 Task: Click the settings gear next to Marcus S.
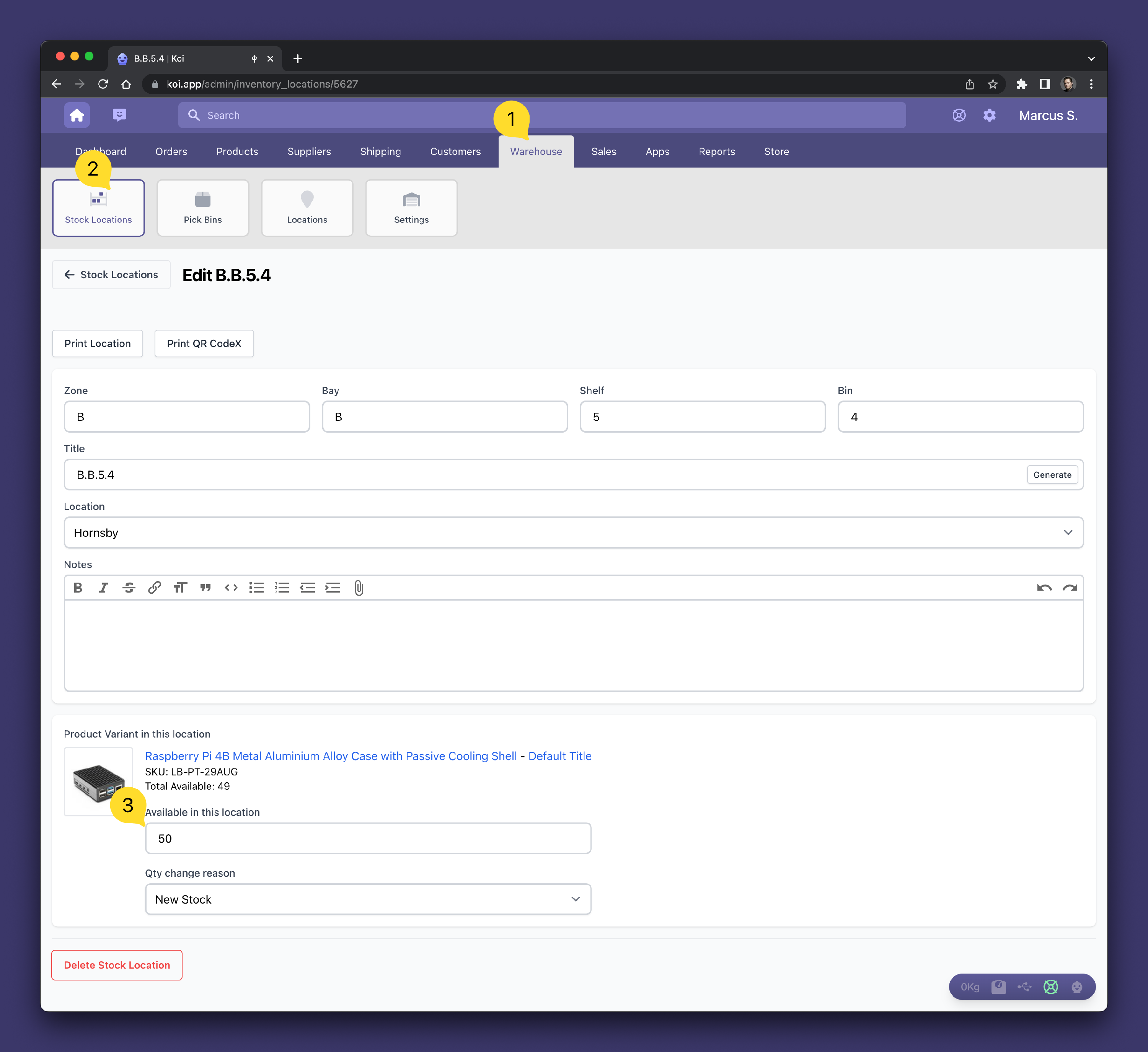[x=989, y=115]
